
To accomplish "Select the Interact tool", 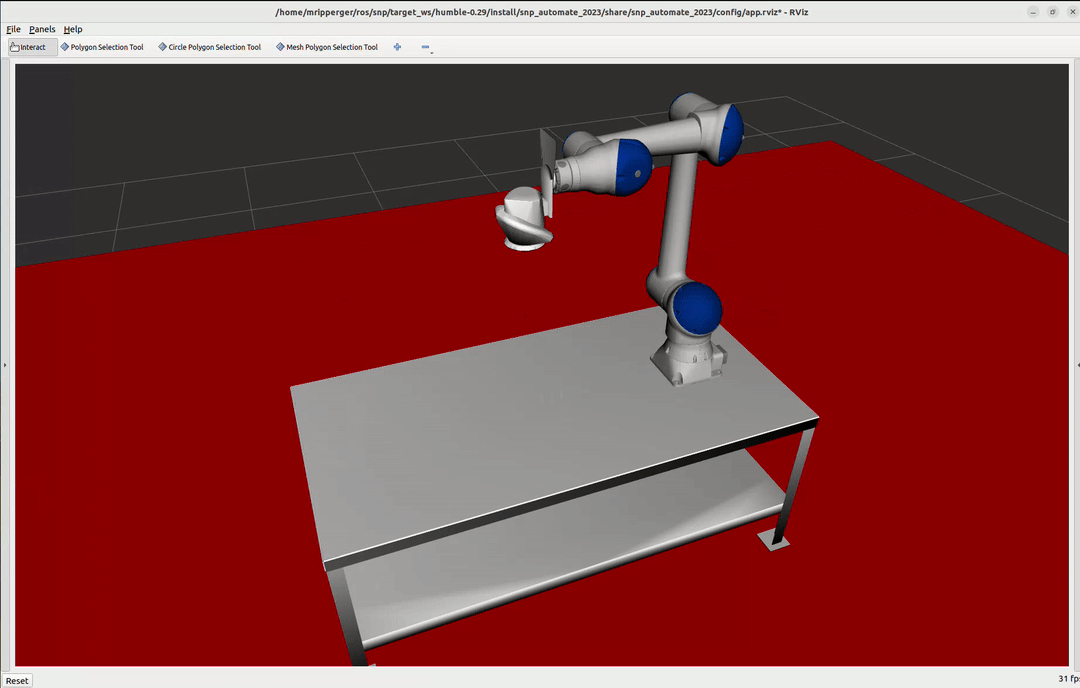I will pos(32,47).
